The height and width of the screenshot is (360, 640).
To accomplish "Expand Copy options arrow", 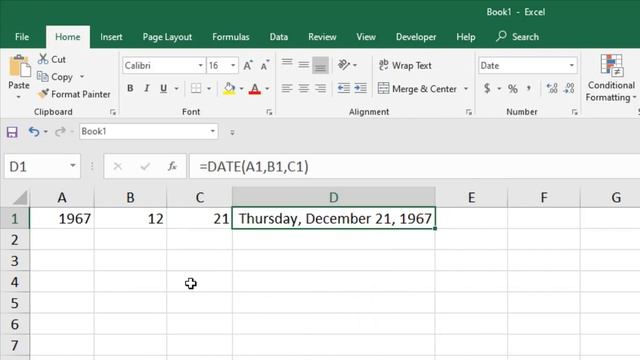I will click(82, 77).
